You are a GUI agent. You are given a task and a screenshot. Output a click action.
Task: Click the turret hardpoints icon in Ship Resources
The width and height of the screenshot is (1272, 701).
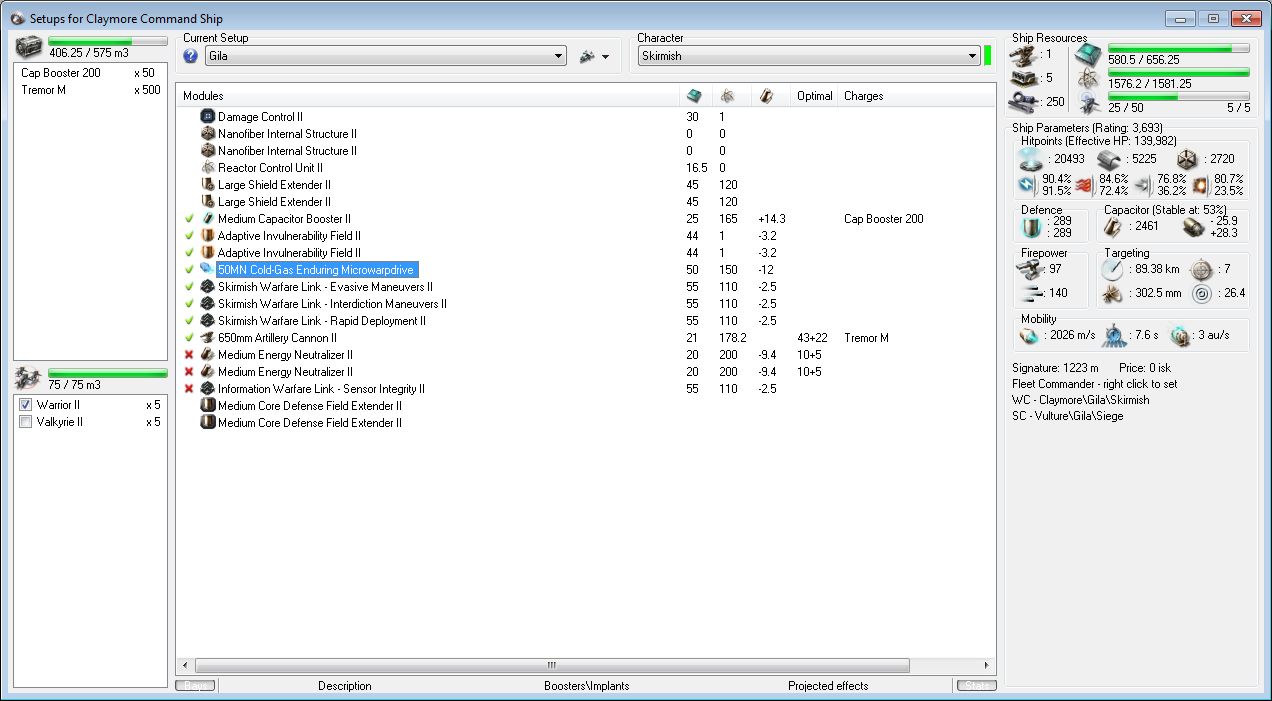point(1024,54)
